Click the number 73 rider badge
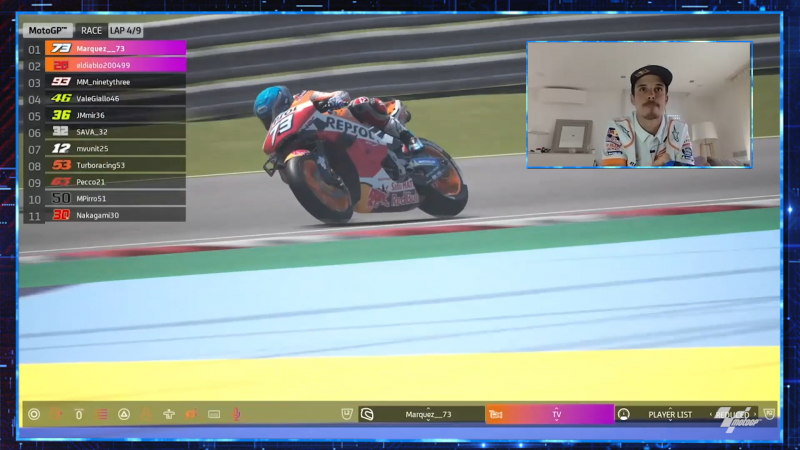 coord(61,48)
